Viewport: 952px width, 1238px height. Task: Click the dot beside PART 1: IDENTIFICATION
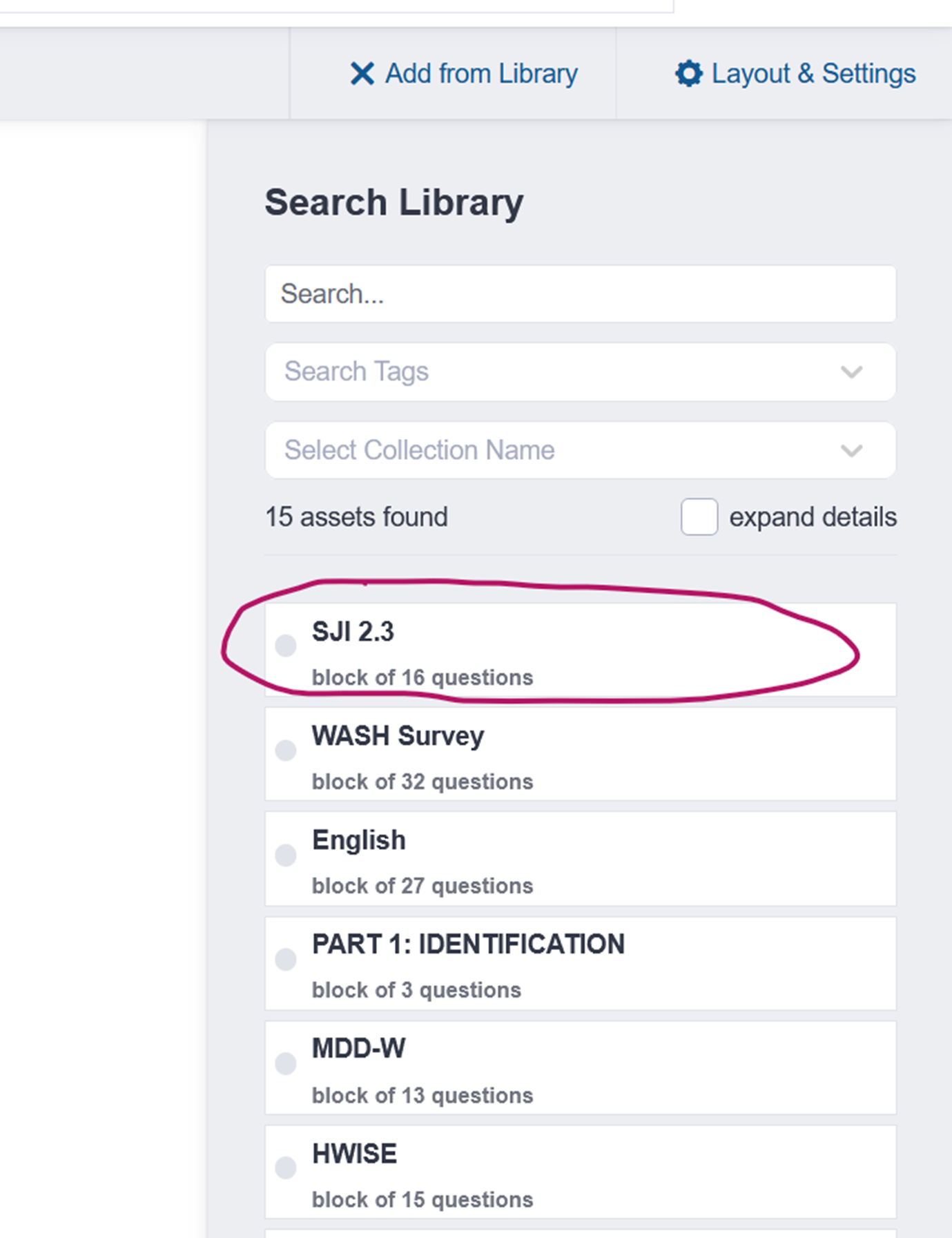click(286, 959)
